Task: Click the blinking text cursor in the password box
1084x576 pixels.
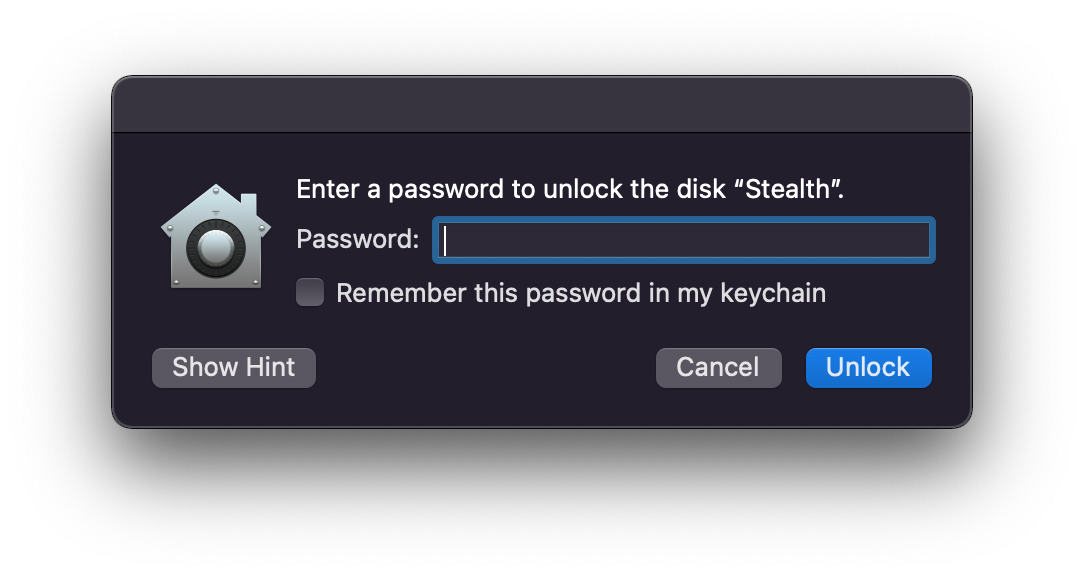Action: click(445, 241)
